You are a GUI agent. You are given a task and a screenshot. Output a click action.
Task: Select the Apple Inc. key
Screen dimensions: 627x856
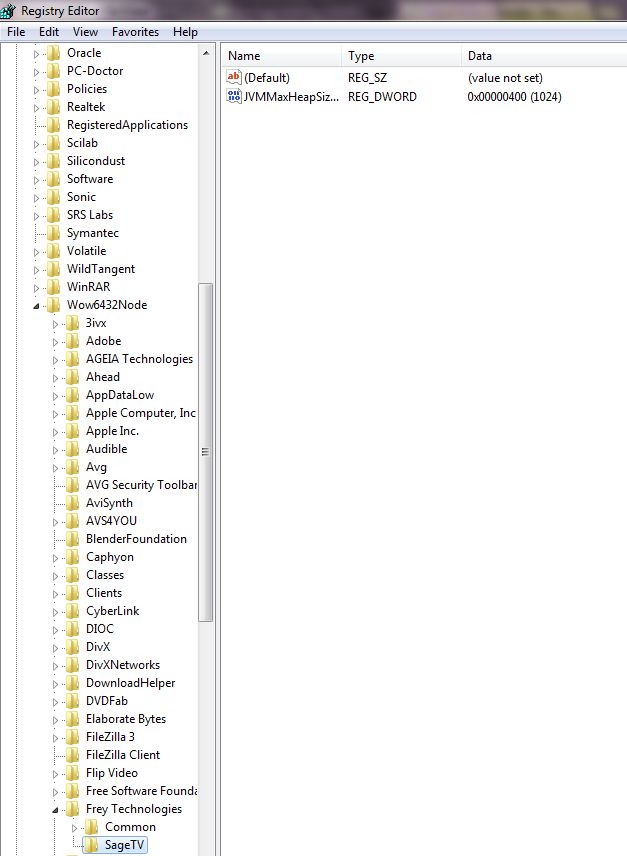[x=112, y=431]
